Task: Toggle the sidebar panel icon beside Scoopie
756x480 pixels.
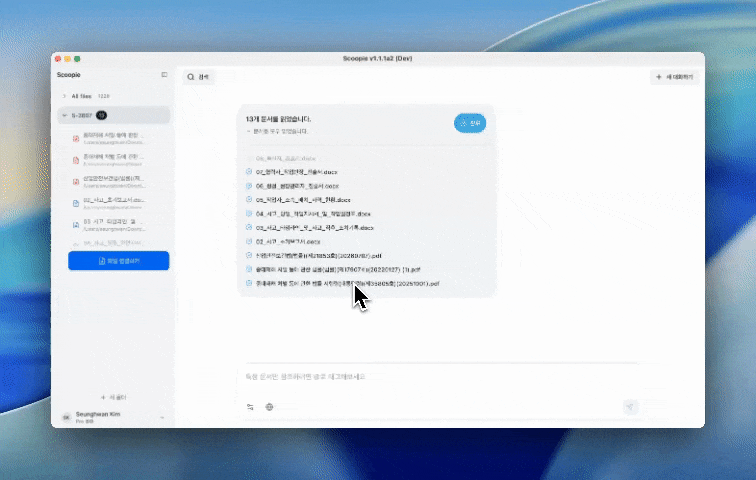Action: click(x=164, y=75)
